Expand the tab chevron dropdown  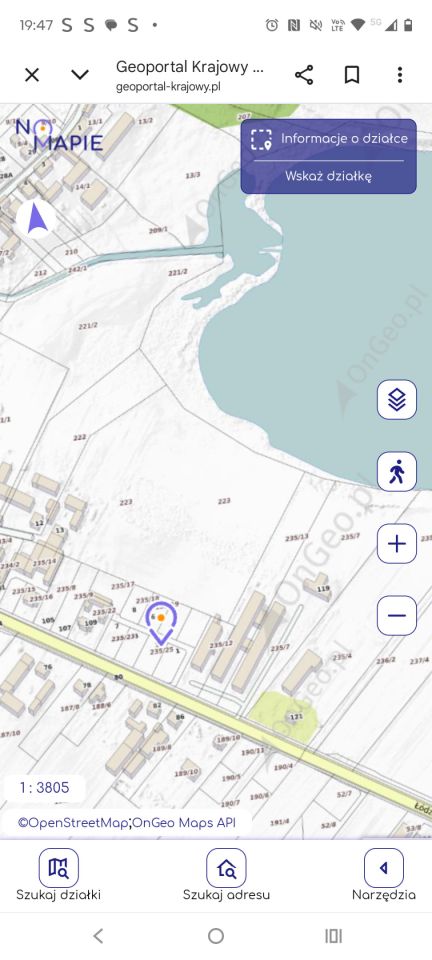click(80, 75)
